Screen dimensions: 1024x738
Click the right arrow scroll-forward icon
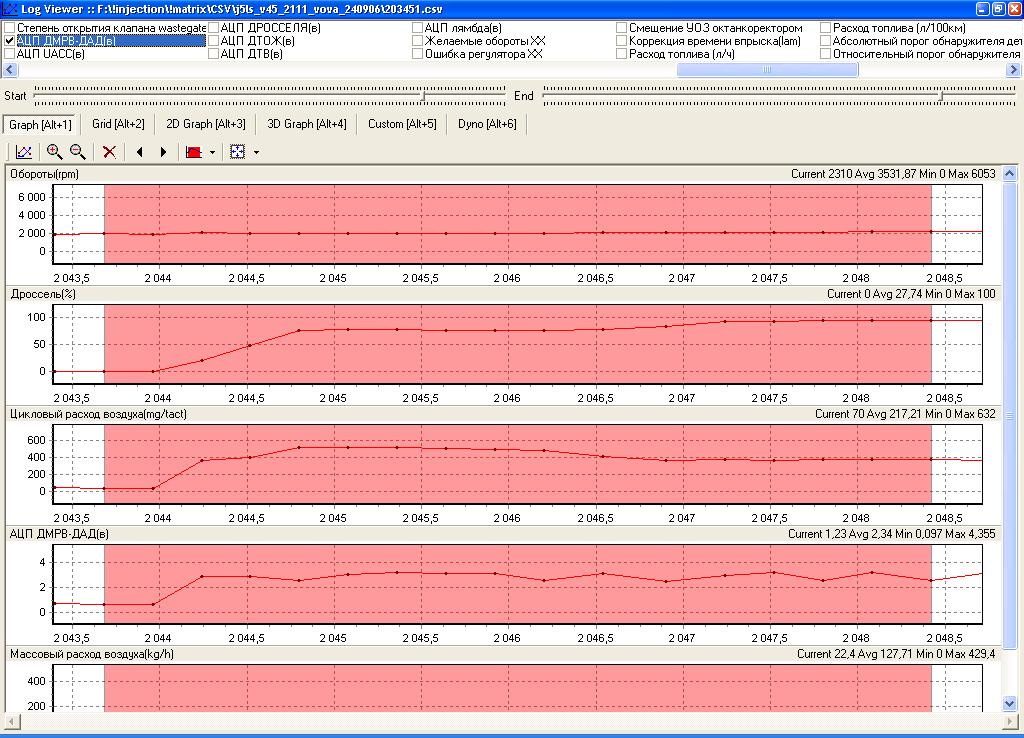tap(163, 152)
